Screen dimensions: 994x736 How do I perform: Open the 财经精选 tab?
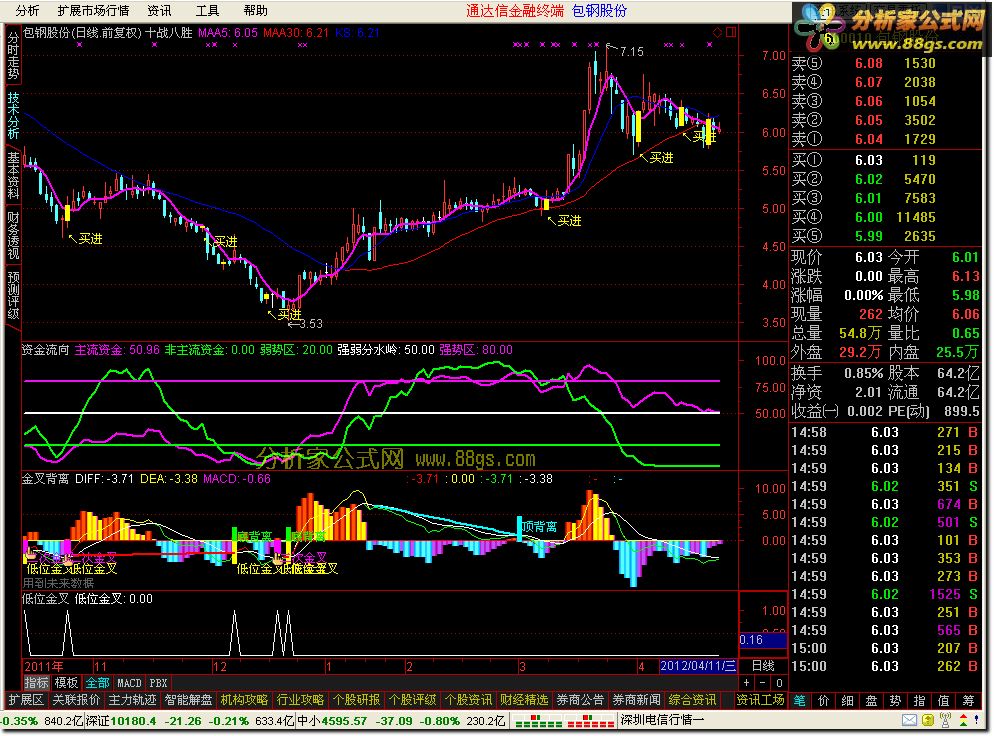tap(524, 700)
